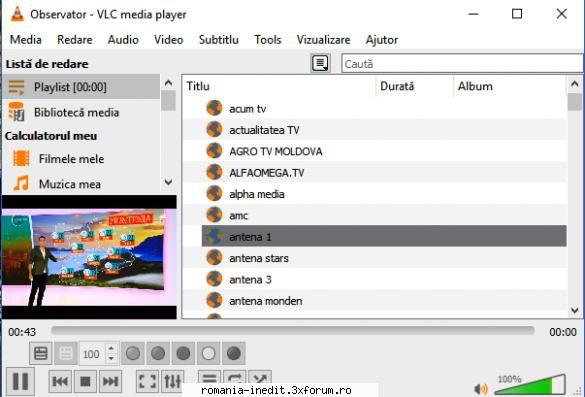Viewport: 585px width, 397px height.
Task: Select the AGRO TV MOLDOVA row
Action: (375, 151)
